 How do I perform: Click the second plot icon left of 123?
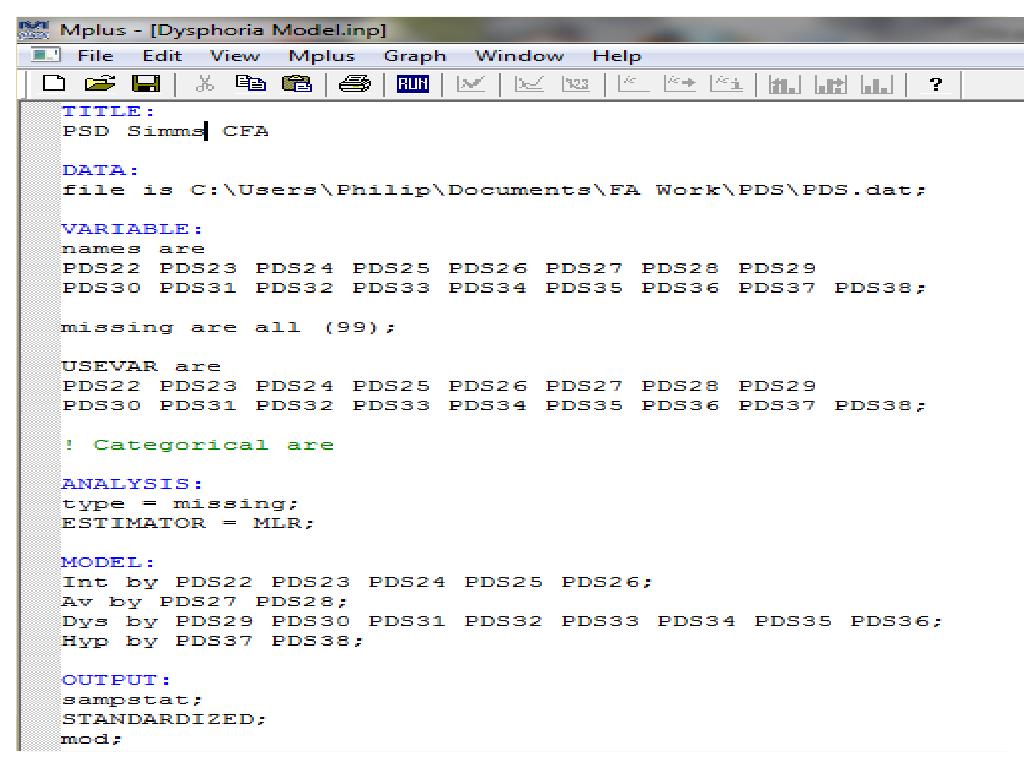[529, 84]
